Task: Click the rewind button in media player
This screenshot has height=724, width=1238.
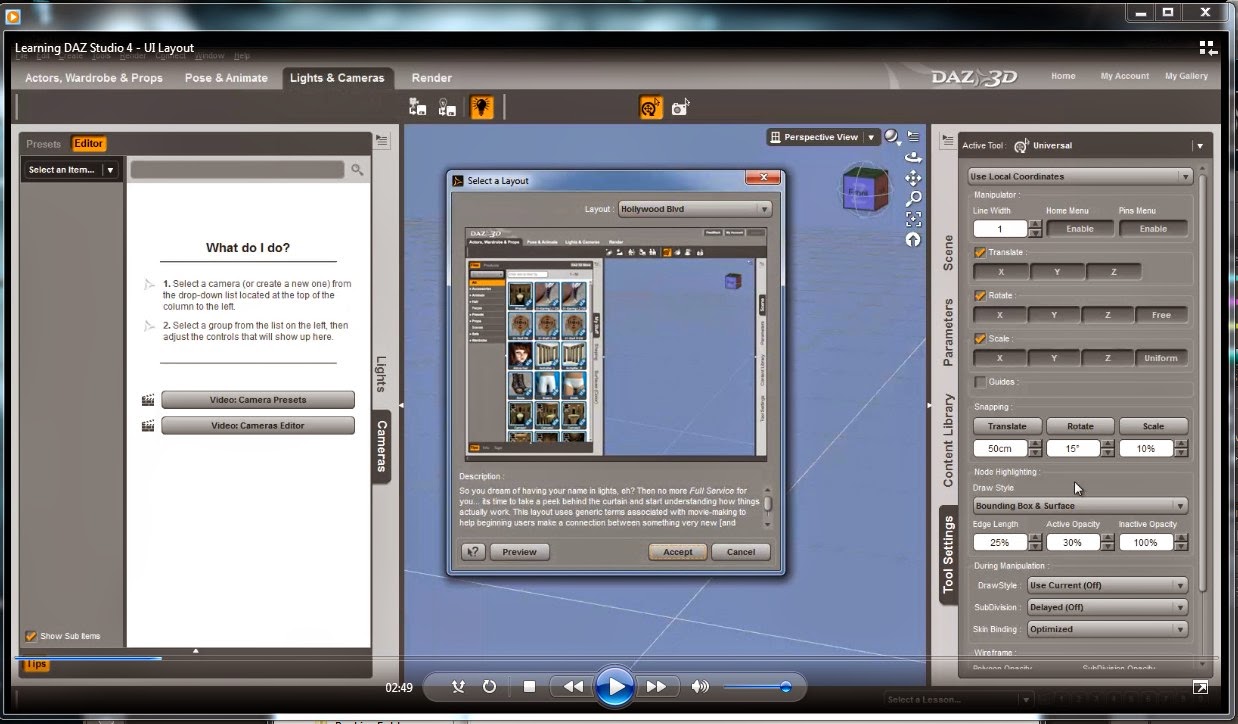Action: click(x=572, y=687)
